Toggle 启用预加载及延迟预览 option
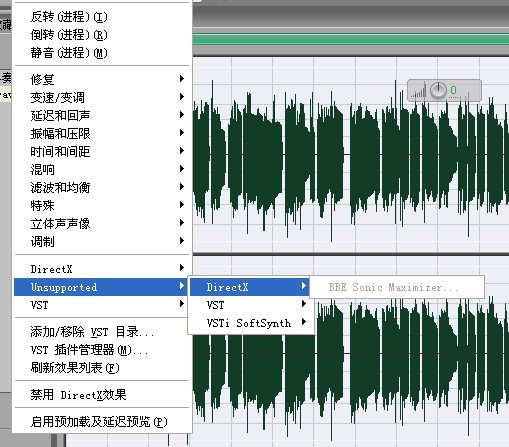 point(102,422)
